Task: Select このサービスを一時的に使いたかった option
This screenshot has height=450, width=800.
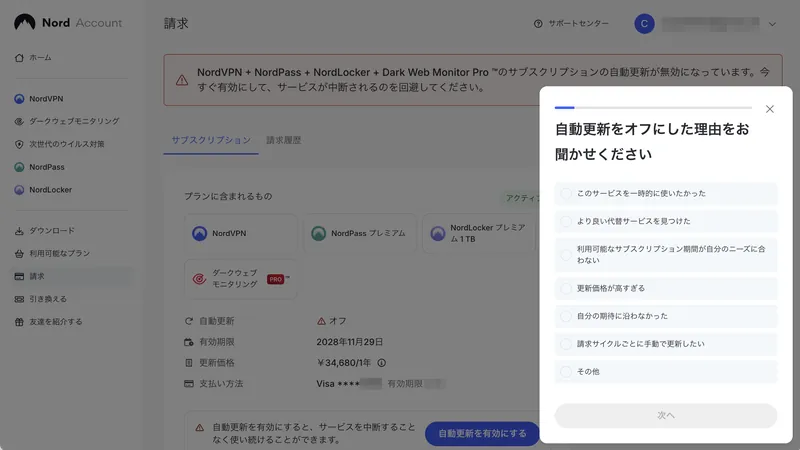Action: [x=666, y=193]
